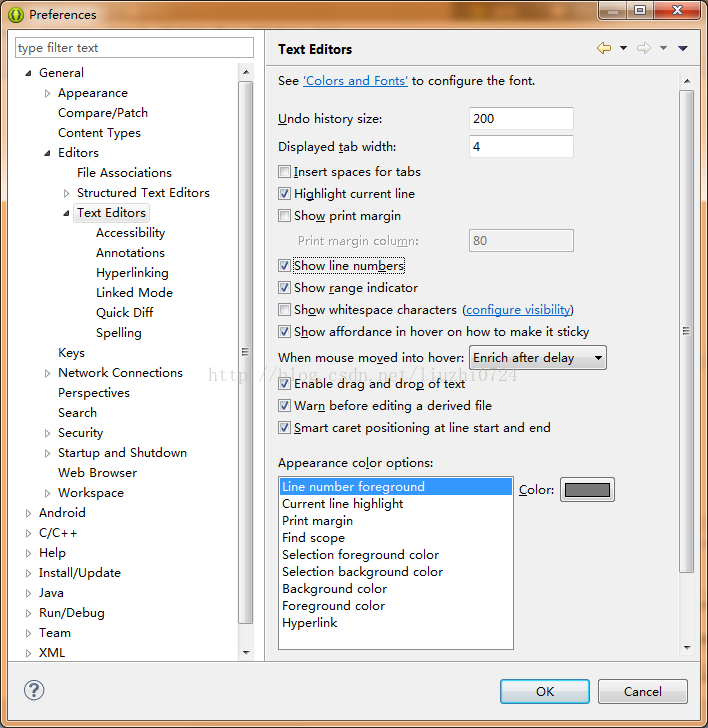Select Linked Mode preferences page
Viewport: 708px width, 728px height.
tap(134, 292)
